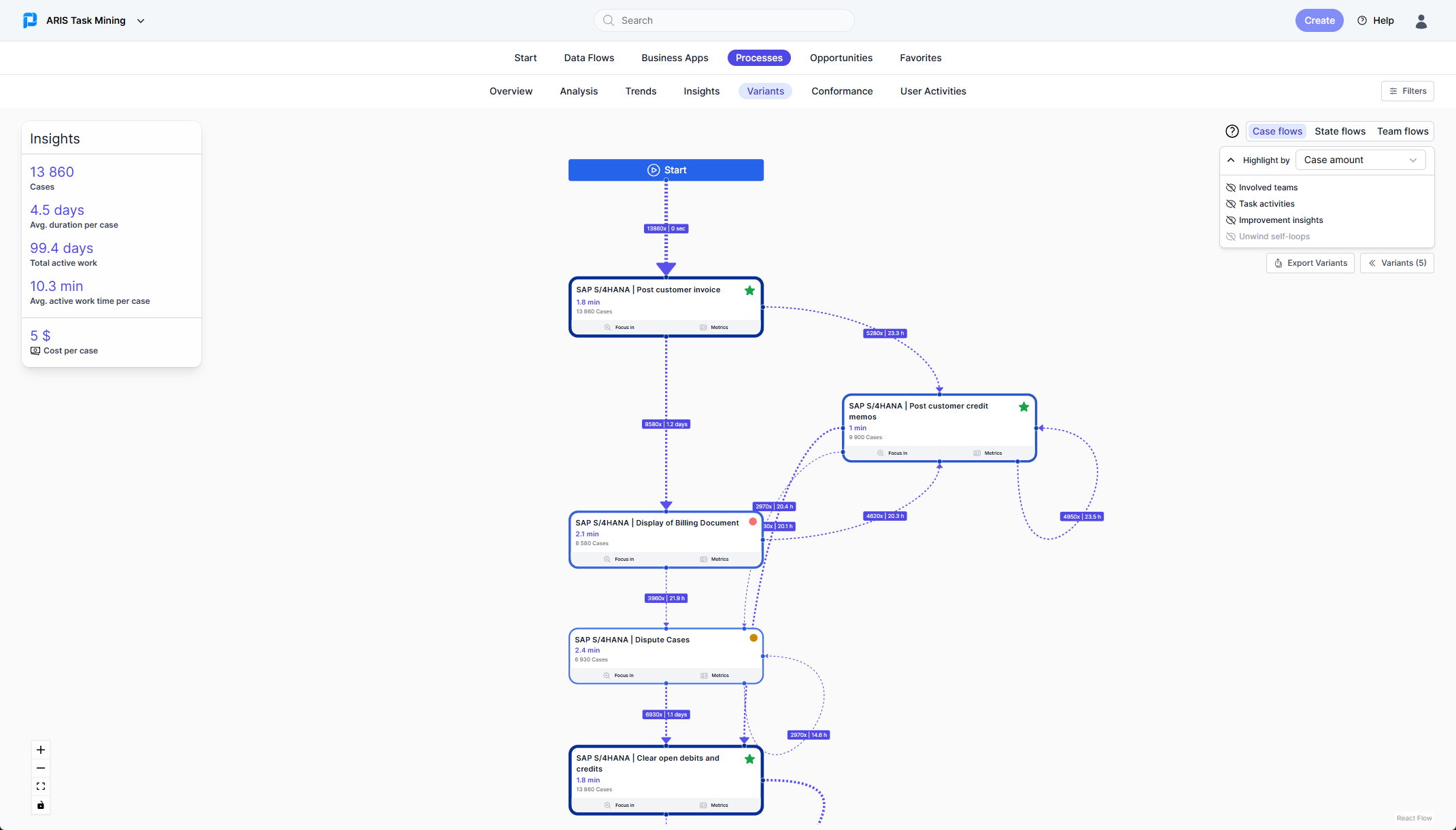The height and width of the screenshot is (830, 1456).
Task: Click Focus in on Clear open debits and credits node
Action: (619, 806)
